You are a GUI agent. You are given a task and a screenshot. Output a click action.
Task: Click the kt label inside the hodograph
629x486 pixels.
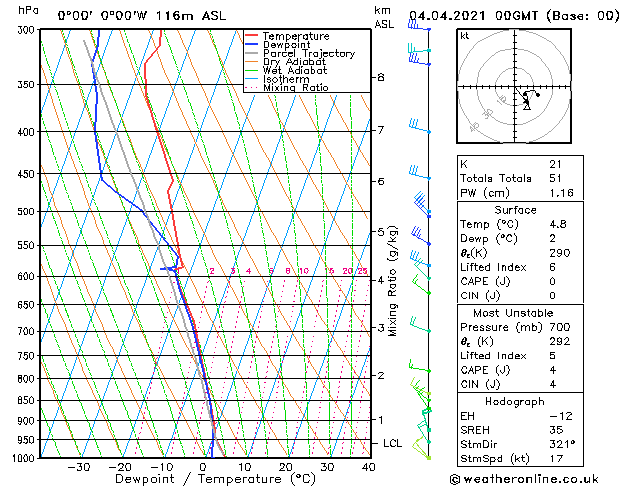[x=464, y=36]
